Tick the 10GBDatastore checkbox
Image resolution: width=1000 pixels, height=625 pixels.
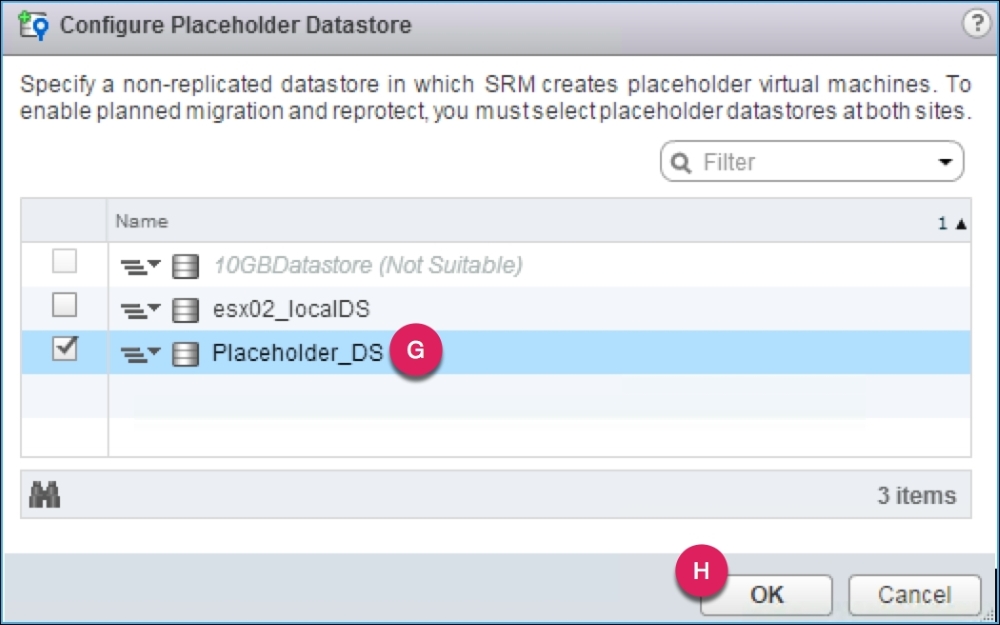(65, 263)
